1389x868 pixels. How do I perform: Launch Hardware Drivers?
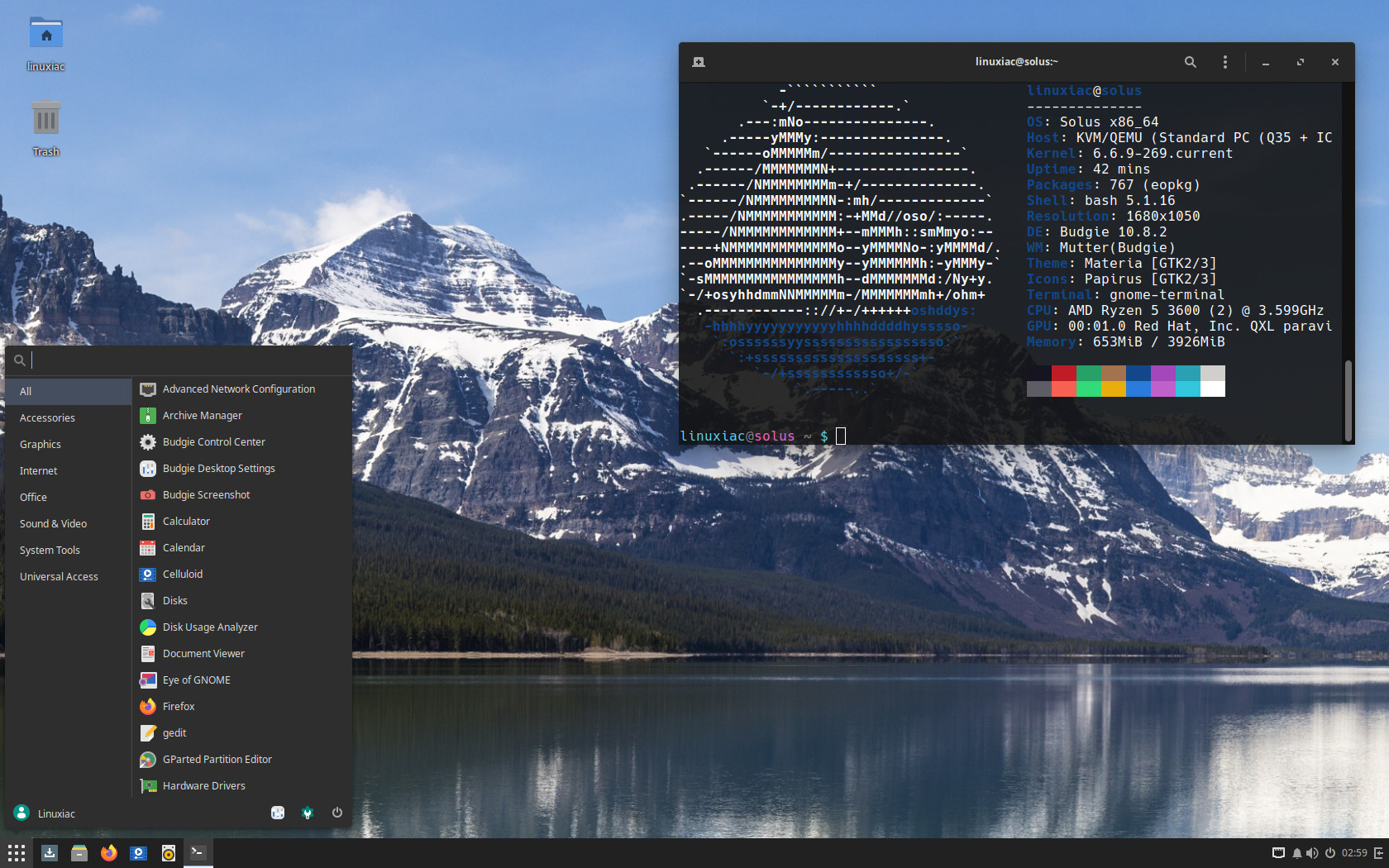(242, 785)
